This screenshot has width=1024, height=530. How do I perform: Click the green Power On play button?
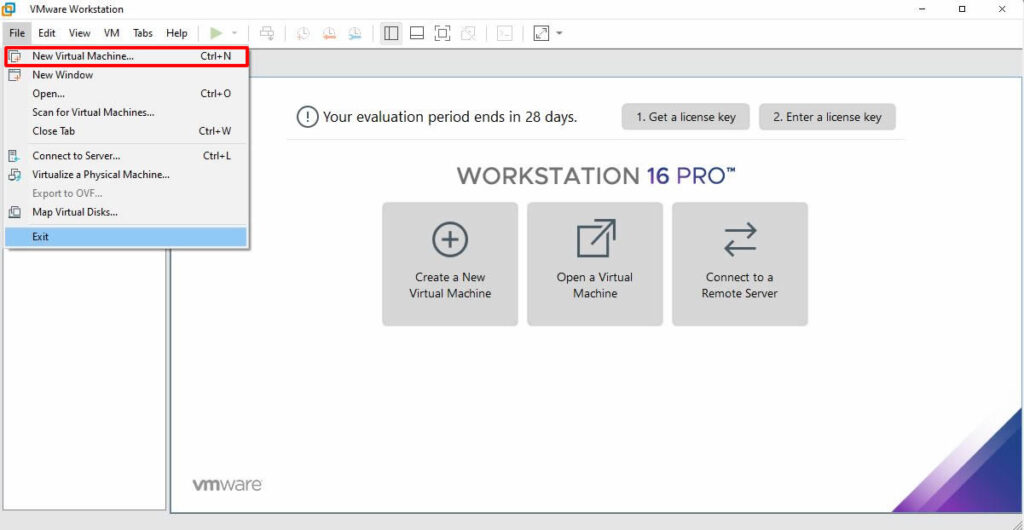pos(216,33)
